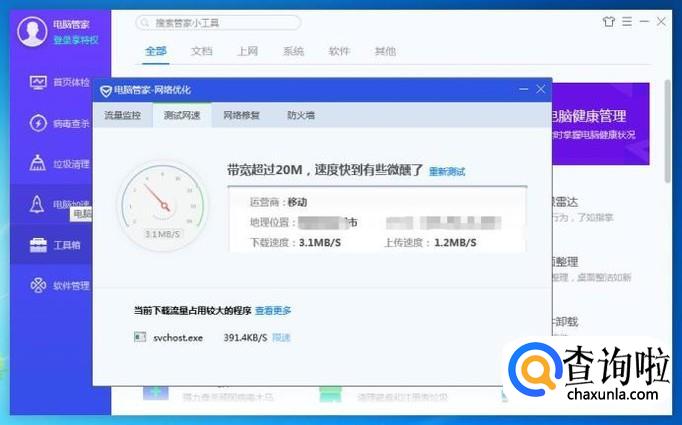
Task: Open 垃圾清理 cleanup in the sidebar
Action: tap(60, 164)
